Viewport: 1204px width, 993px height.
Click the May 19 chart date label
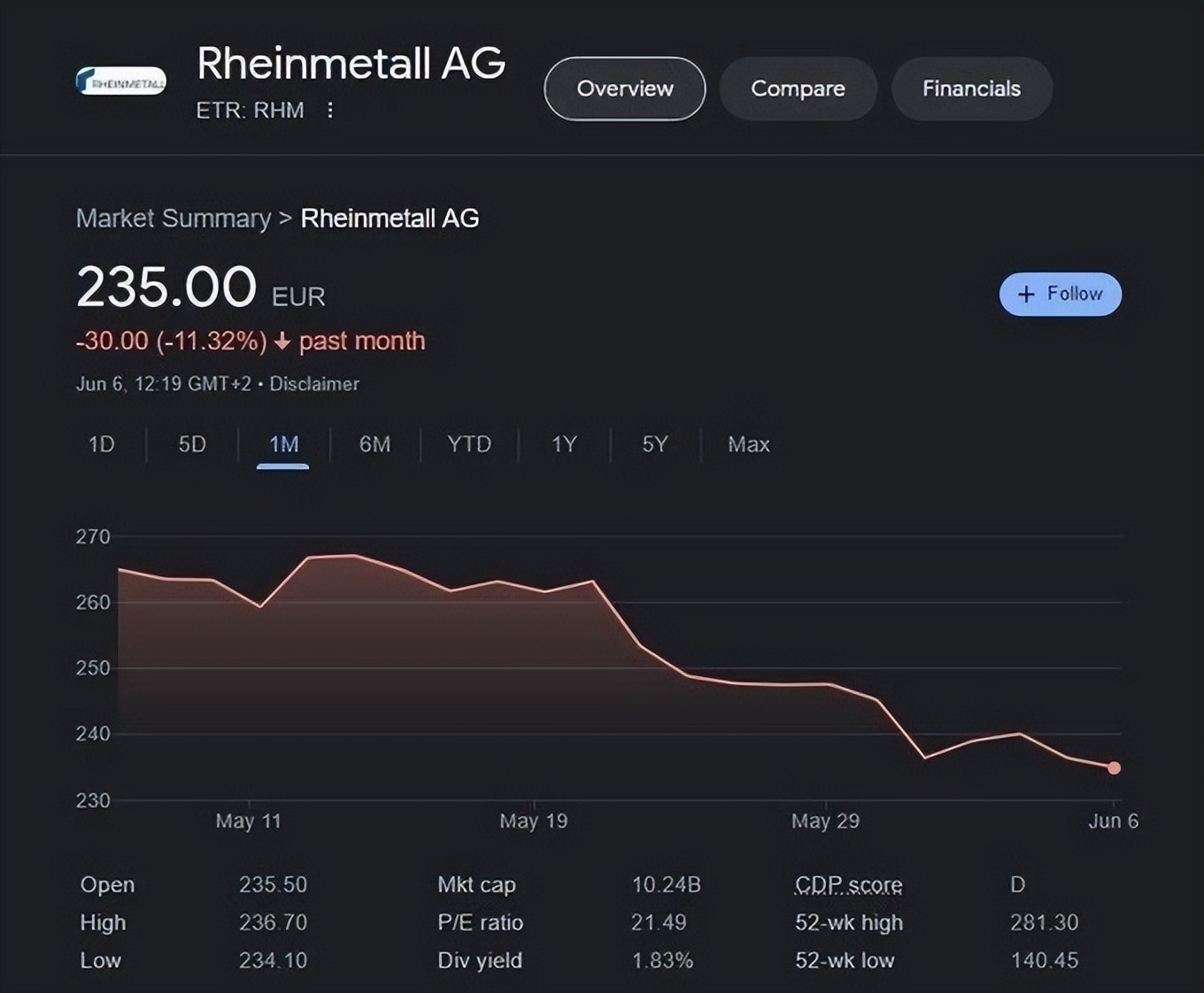(533, 821)
